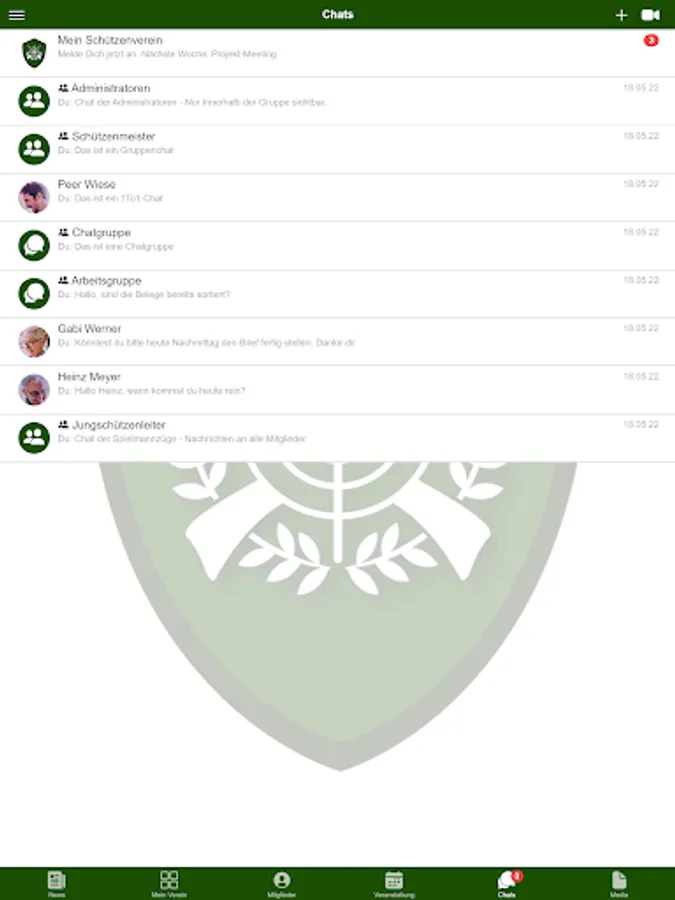Open the News tab icon

point(56,879)
